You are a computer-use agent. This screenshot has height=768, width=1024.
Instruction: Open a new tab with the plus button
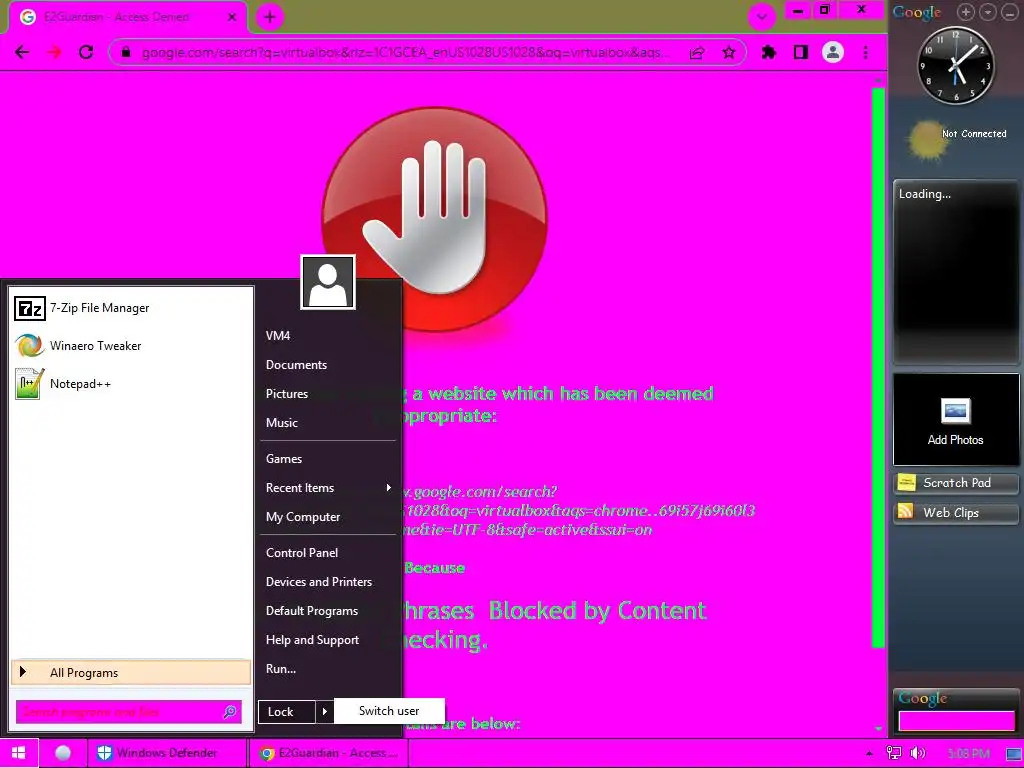click(270, 17)
